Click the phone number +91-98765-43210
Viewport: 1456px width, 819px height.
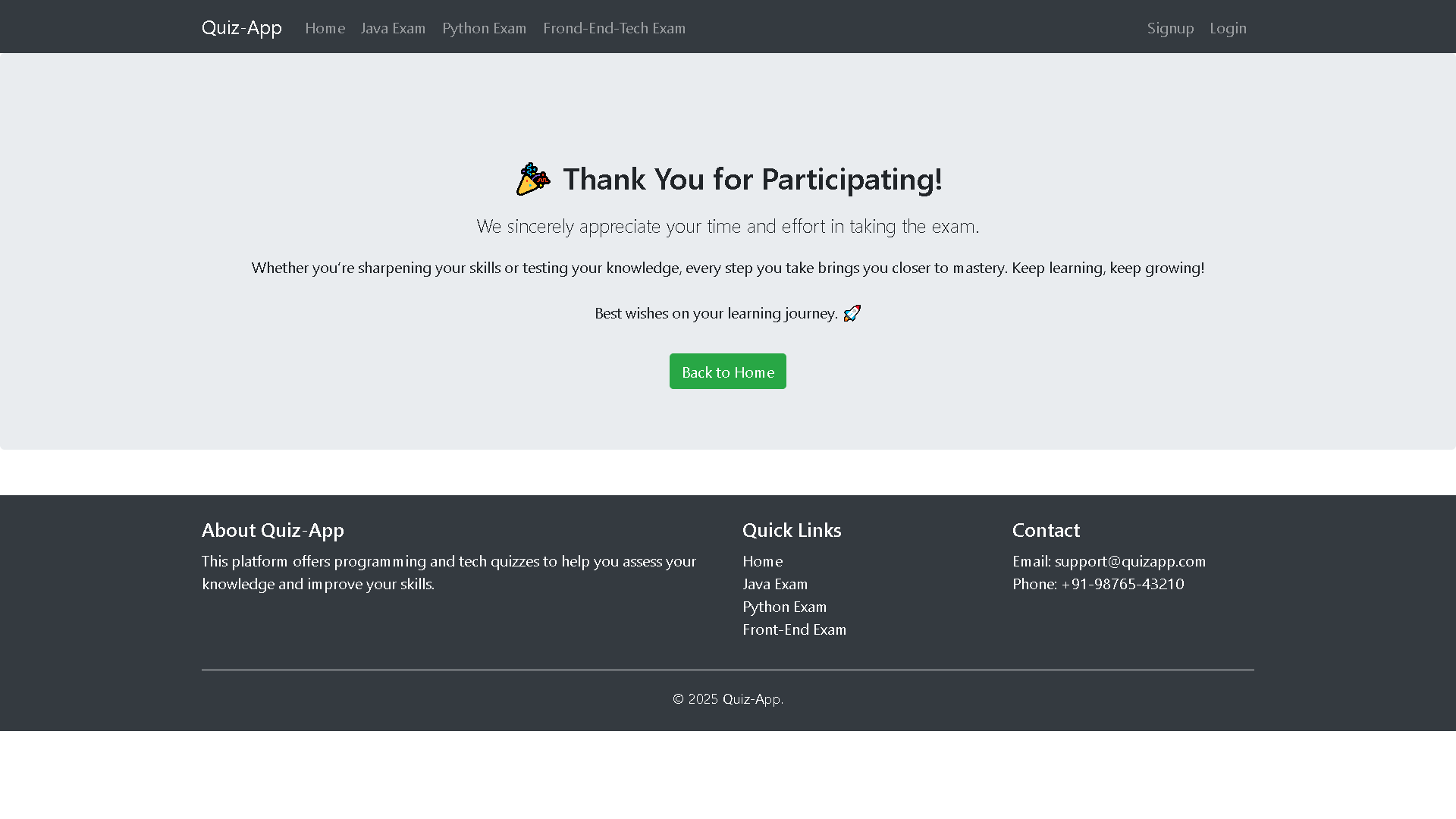(1122, 584)
